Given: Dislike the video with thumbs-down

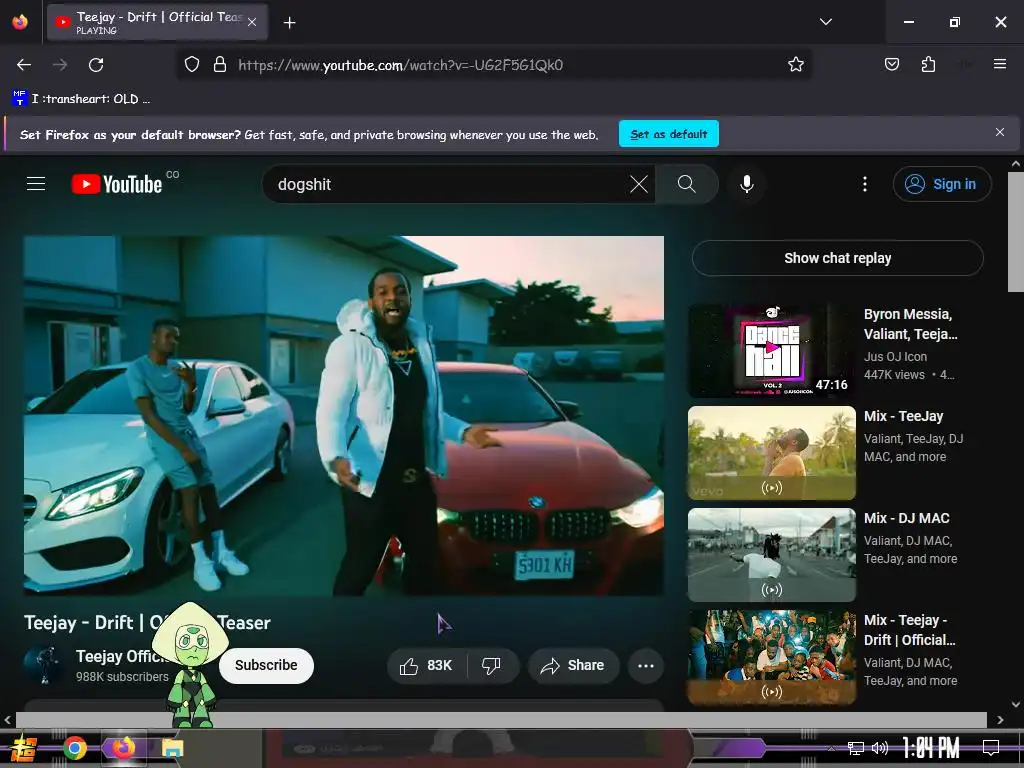Looking at the screenshot, I should [x=492, y=665].
